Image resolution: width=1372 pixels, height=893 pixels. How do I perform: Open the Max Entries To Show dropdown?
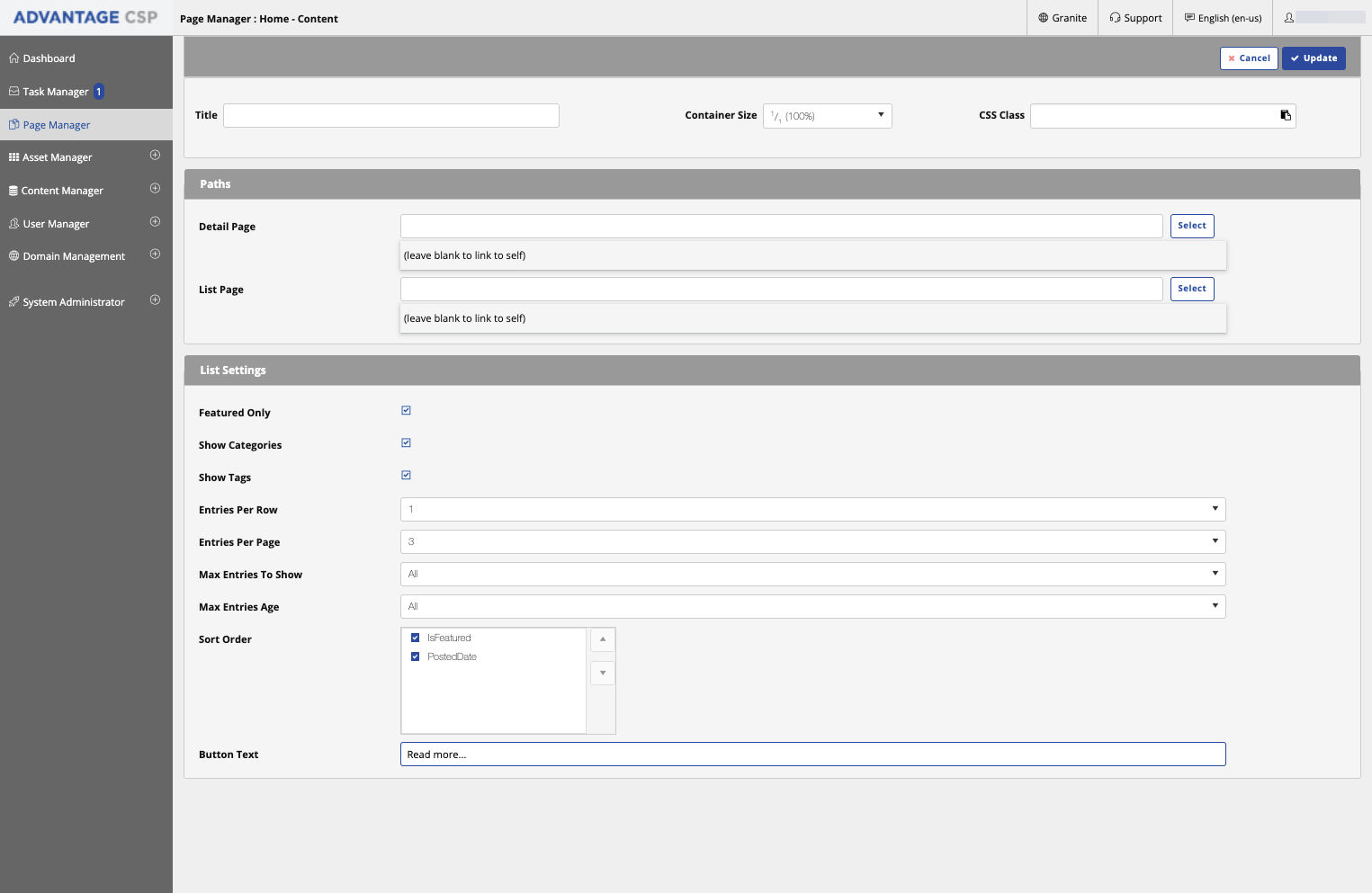pos(813,575)
